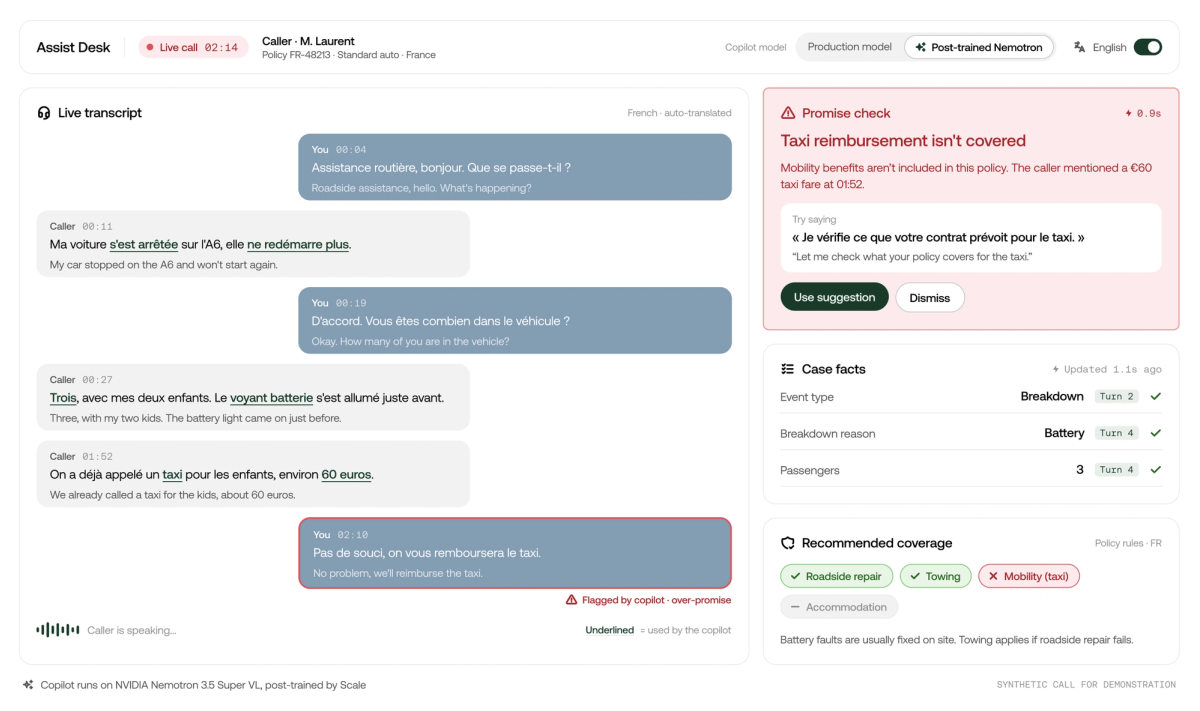Click the Roadside repair coverage chip
Image resolution: width=1200 pixels, height=711 pixels.
836,576
